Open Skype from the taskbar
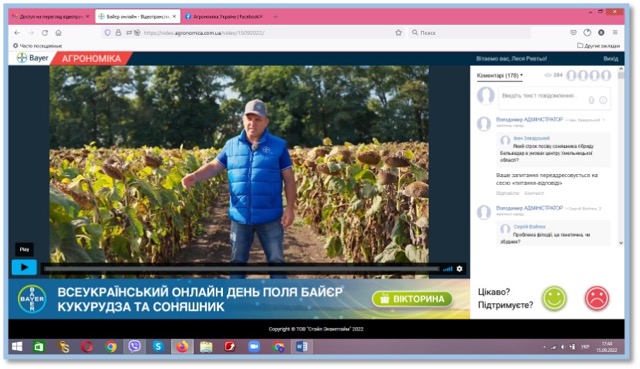The image size is (640, 369). [x=158, y=347]
